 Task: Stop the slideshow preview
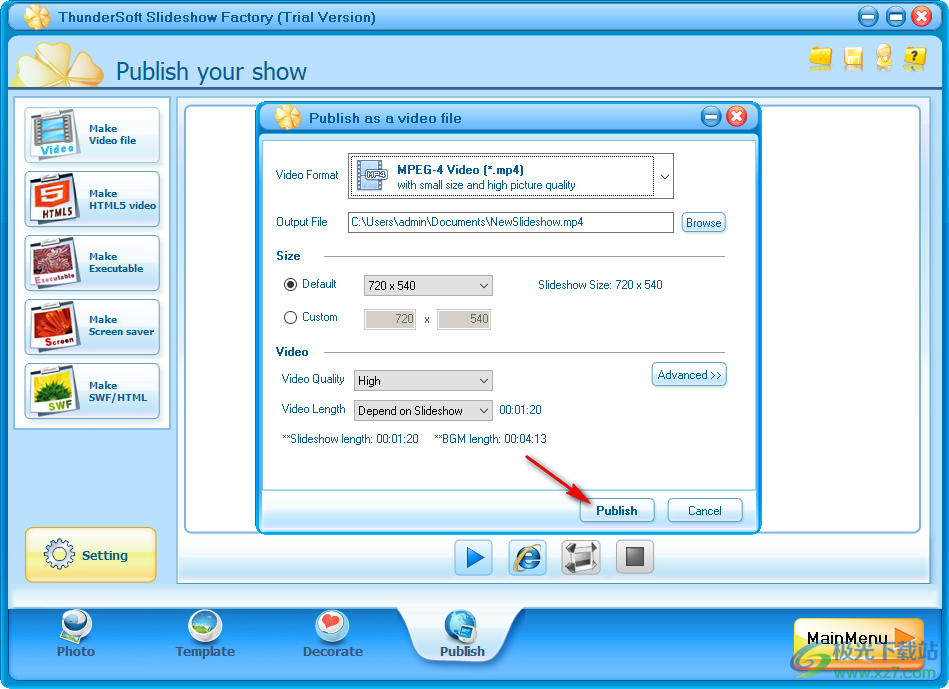(635, 556)
